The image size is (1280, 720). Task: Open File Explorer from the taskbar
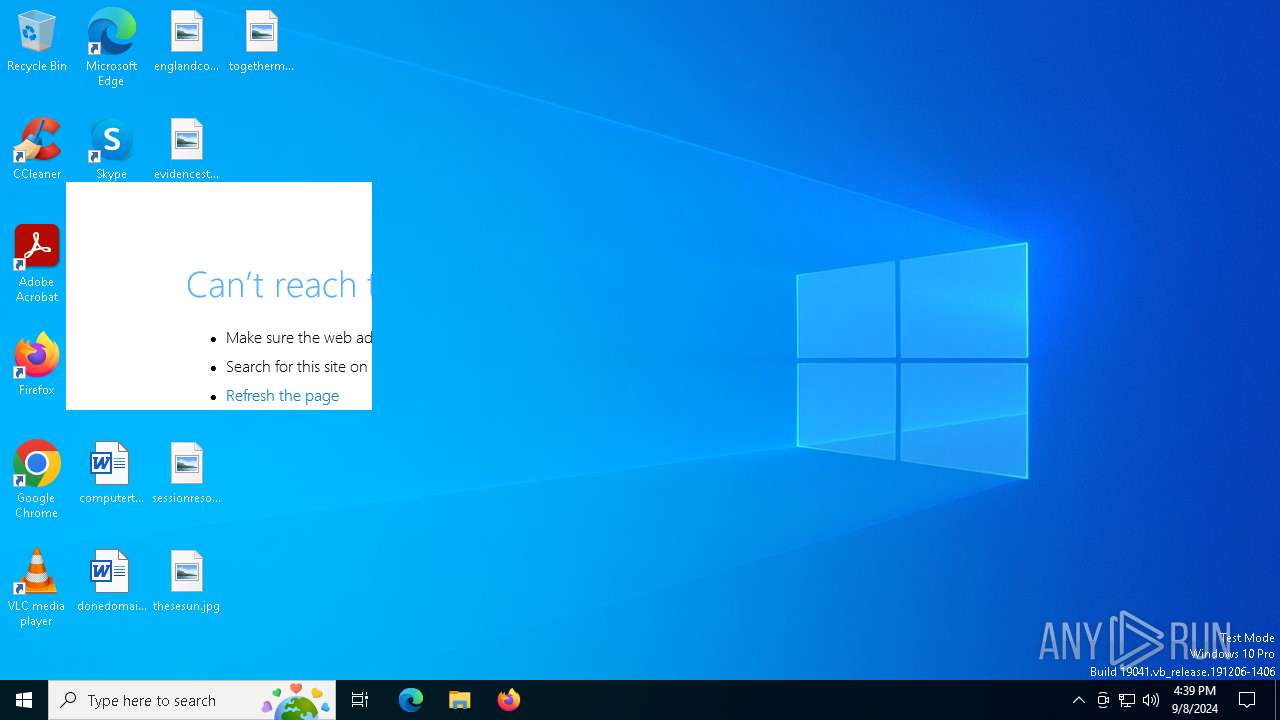(460, 700)
